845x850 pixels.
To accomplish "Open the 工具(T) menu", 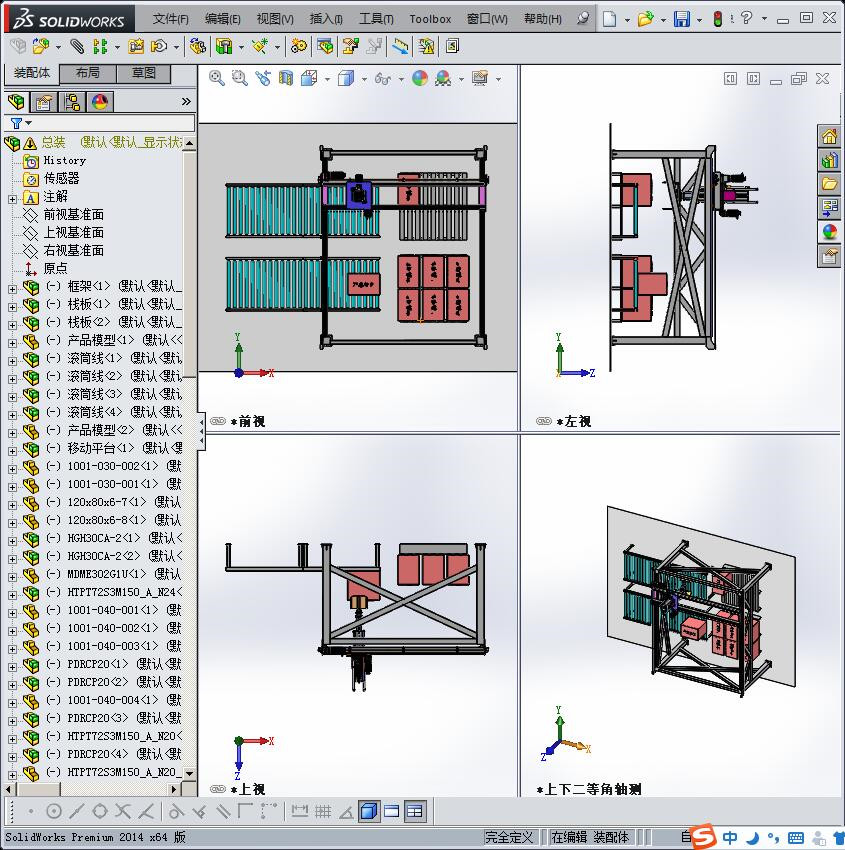I will click(x=376, y=19).
